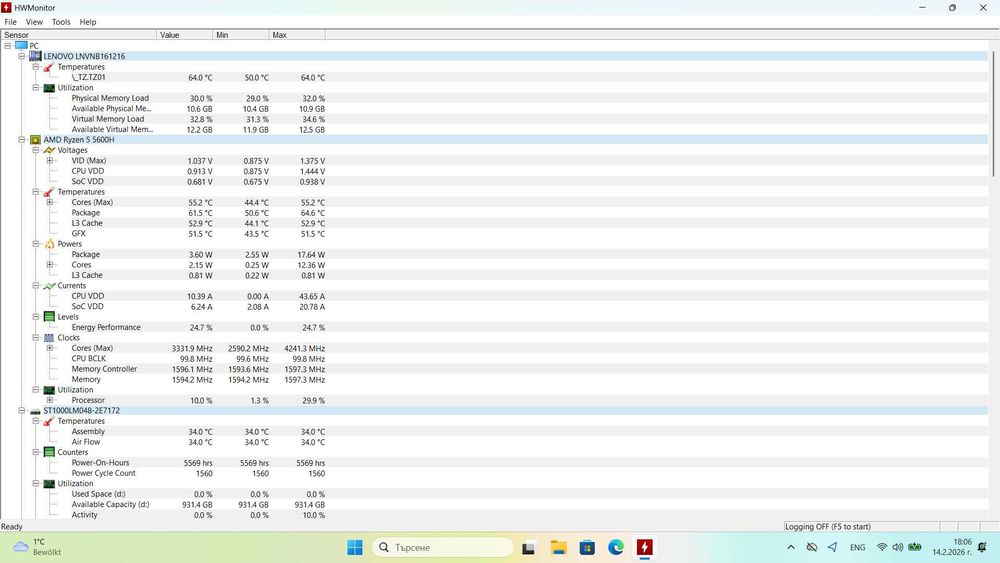Click the vertical scrollbar thumb

994,113
